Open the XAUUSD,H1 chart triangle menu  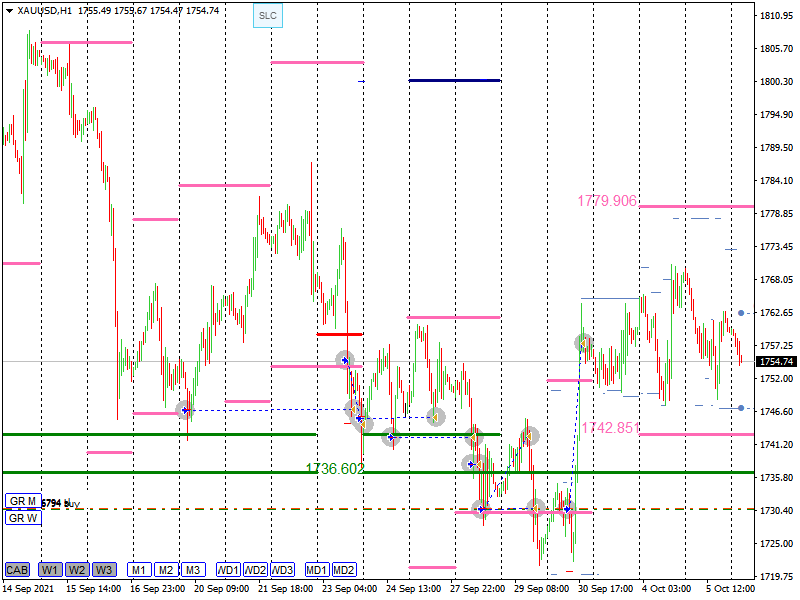coord(8,11)
